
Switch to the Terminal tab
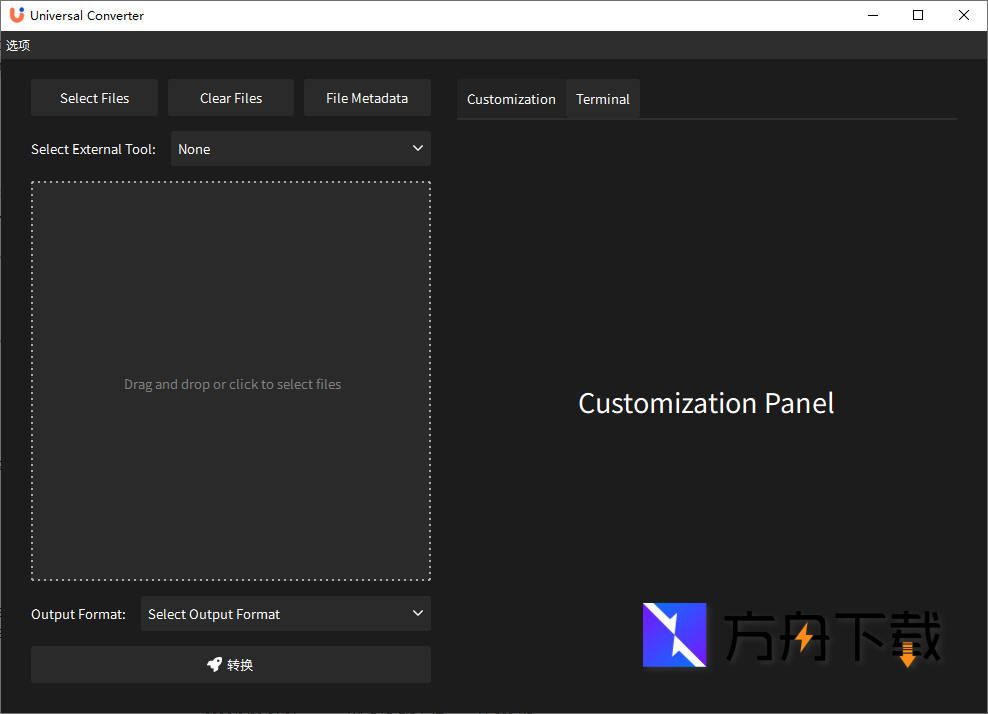pyautogui.click(x=603, y=99)
